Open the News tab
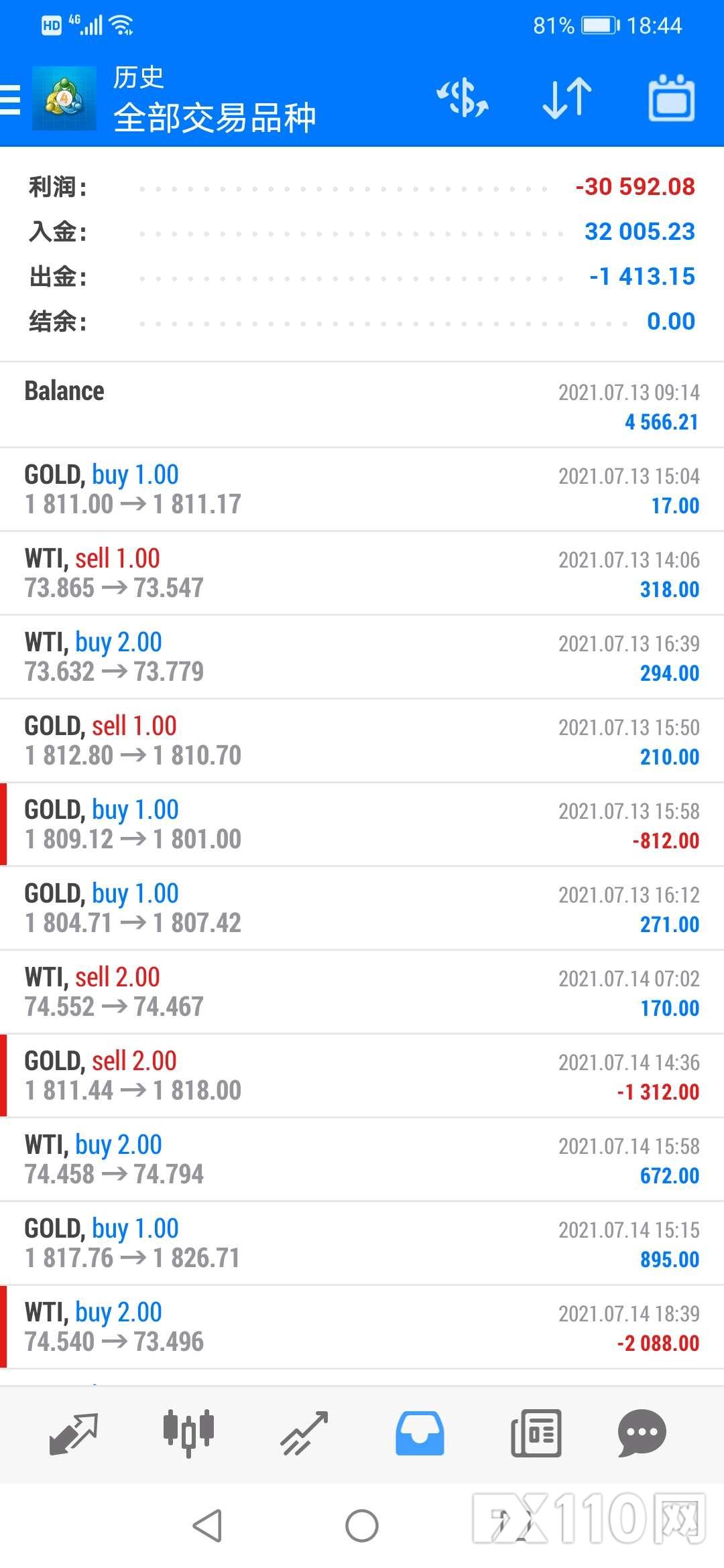The image size is (724, 1568). (536, 1433)
